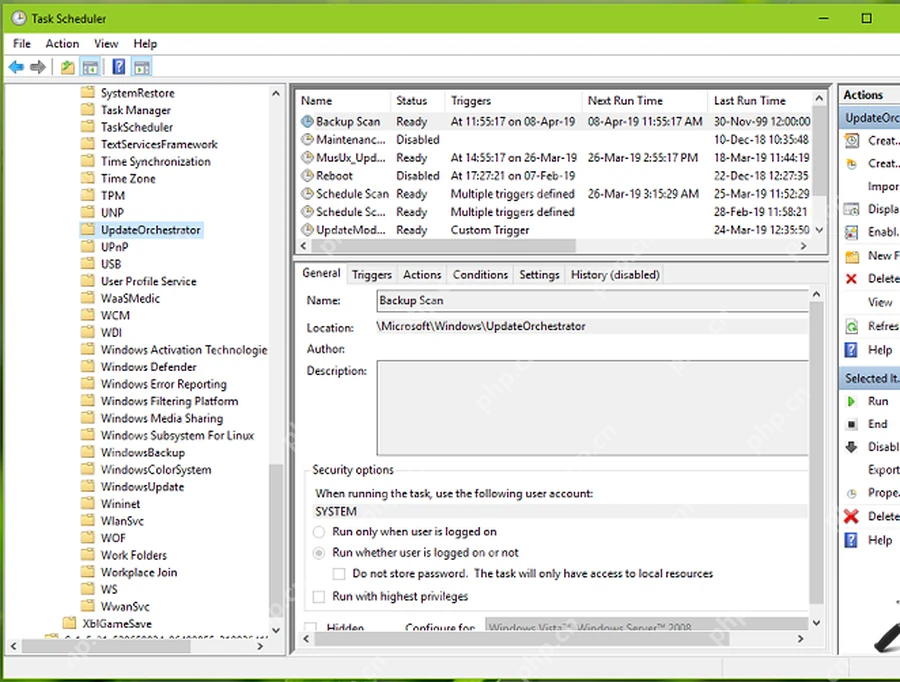Sort by the Status column header

pos(417,100)
